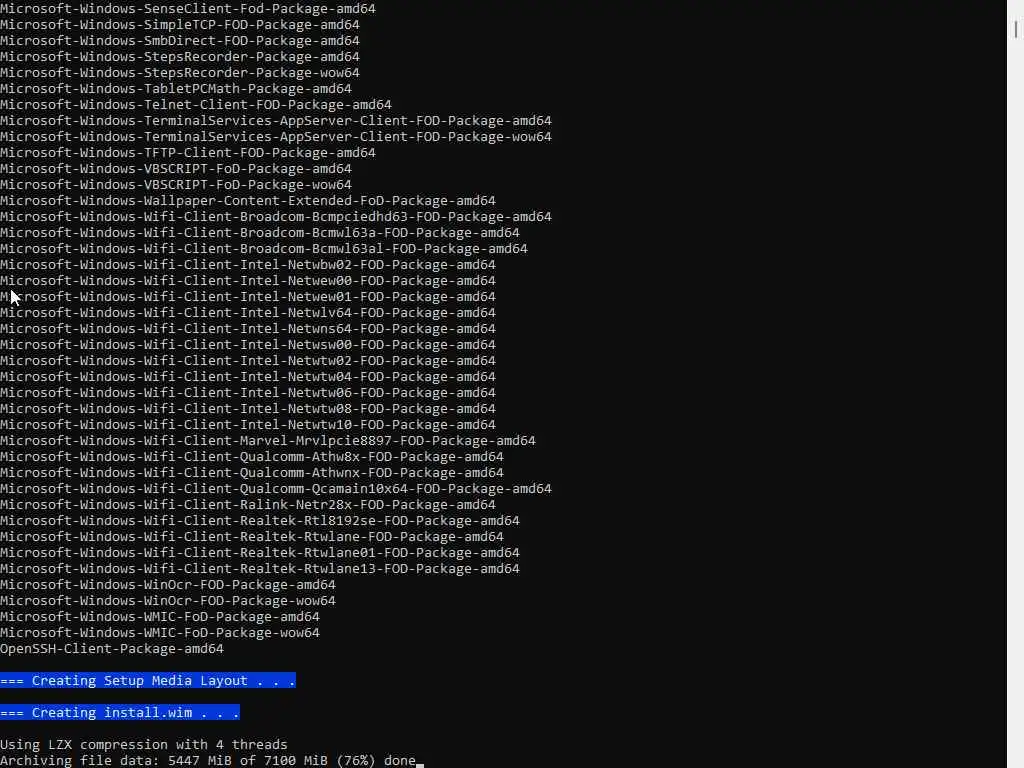This screenshot has width=1024, height=768.
Task: Click Wifi-Client-Marvel-Mrvlpcie8897 package line
Action: tap(268, 441)
